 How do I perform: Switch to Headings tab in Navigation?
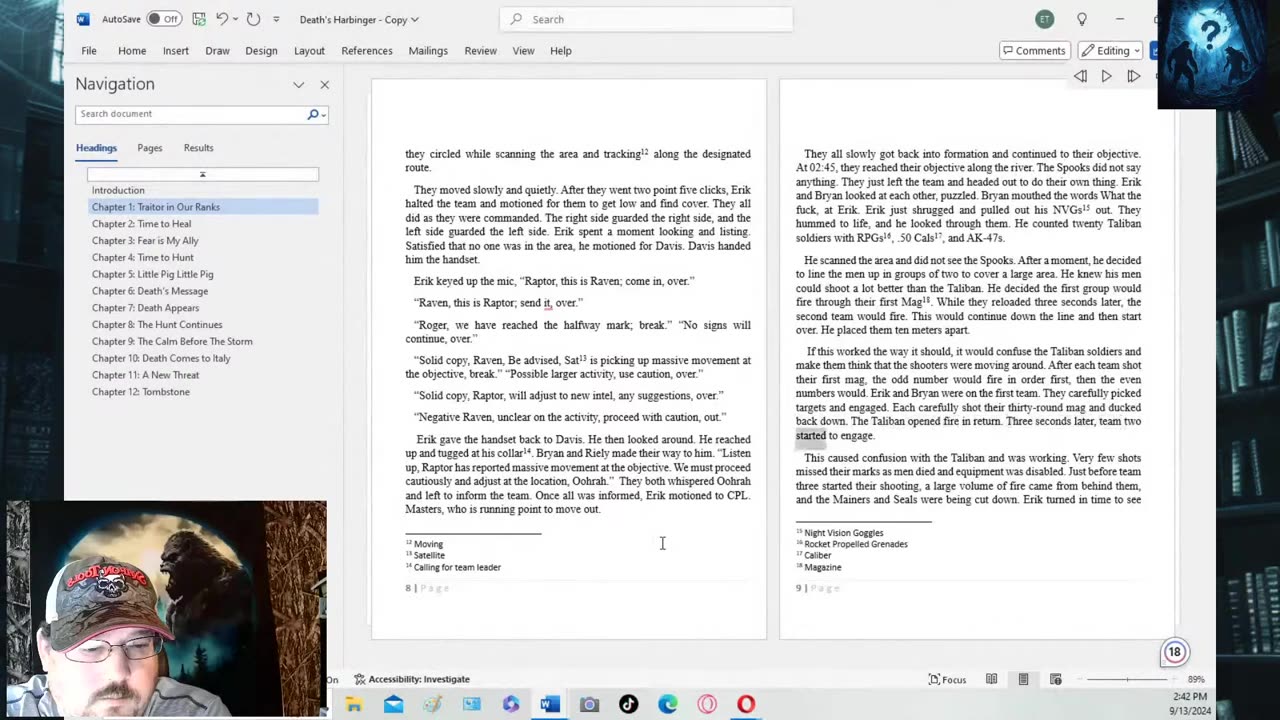[96, 148]
